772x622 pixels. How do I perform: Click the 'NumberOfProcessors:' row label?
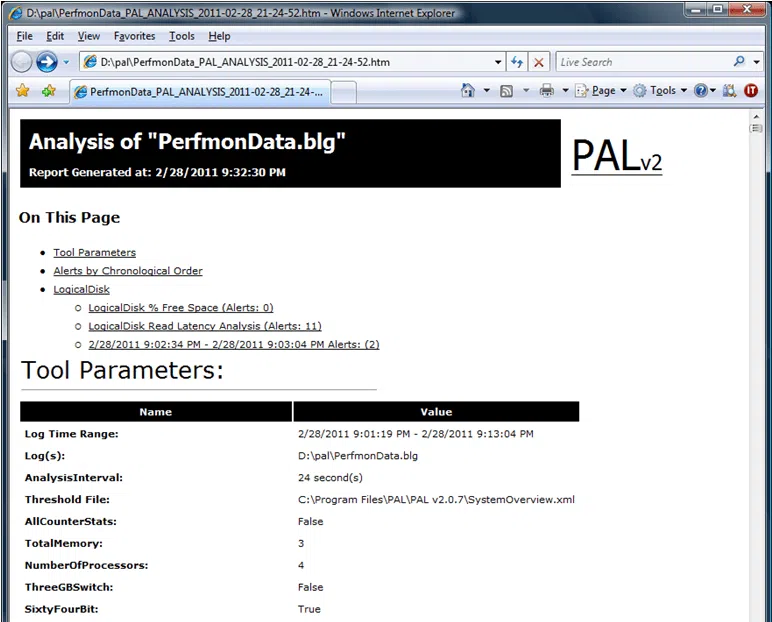(87, 565)
